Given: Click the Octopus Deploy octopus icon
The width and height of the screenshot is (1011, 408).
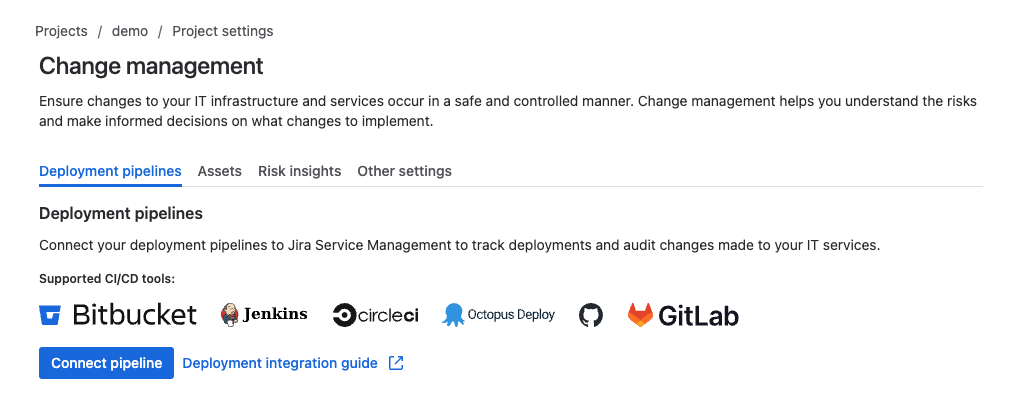Looking at the screenshot, I should (x=453, y=315).
